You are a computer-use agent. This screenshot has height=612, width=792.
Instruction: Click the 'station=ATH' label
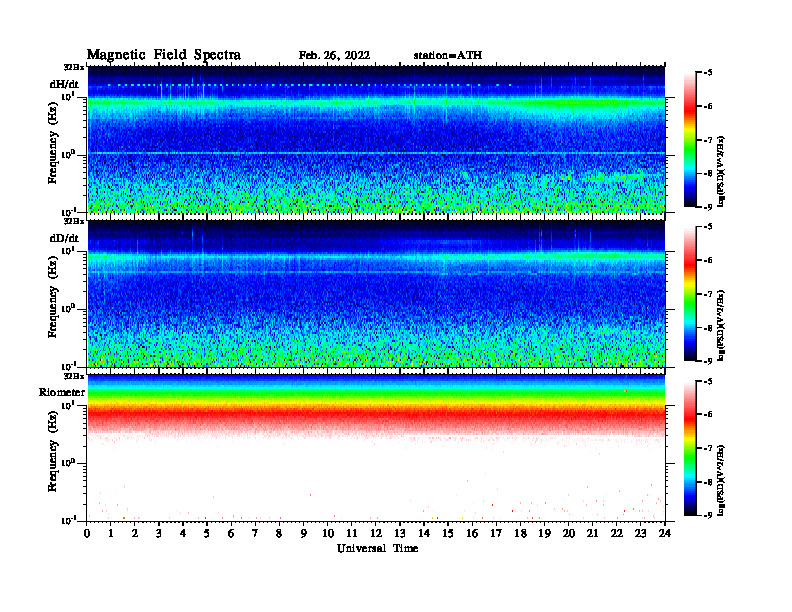tap(448, 56)
